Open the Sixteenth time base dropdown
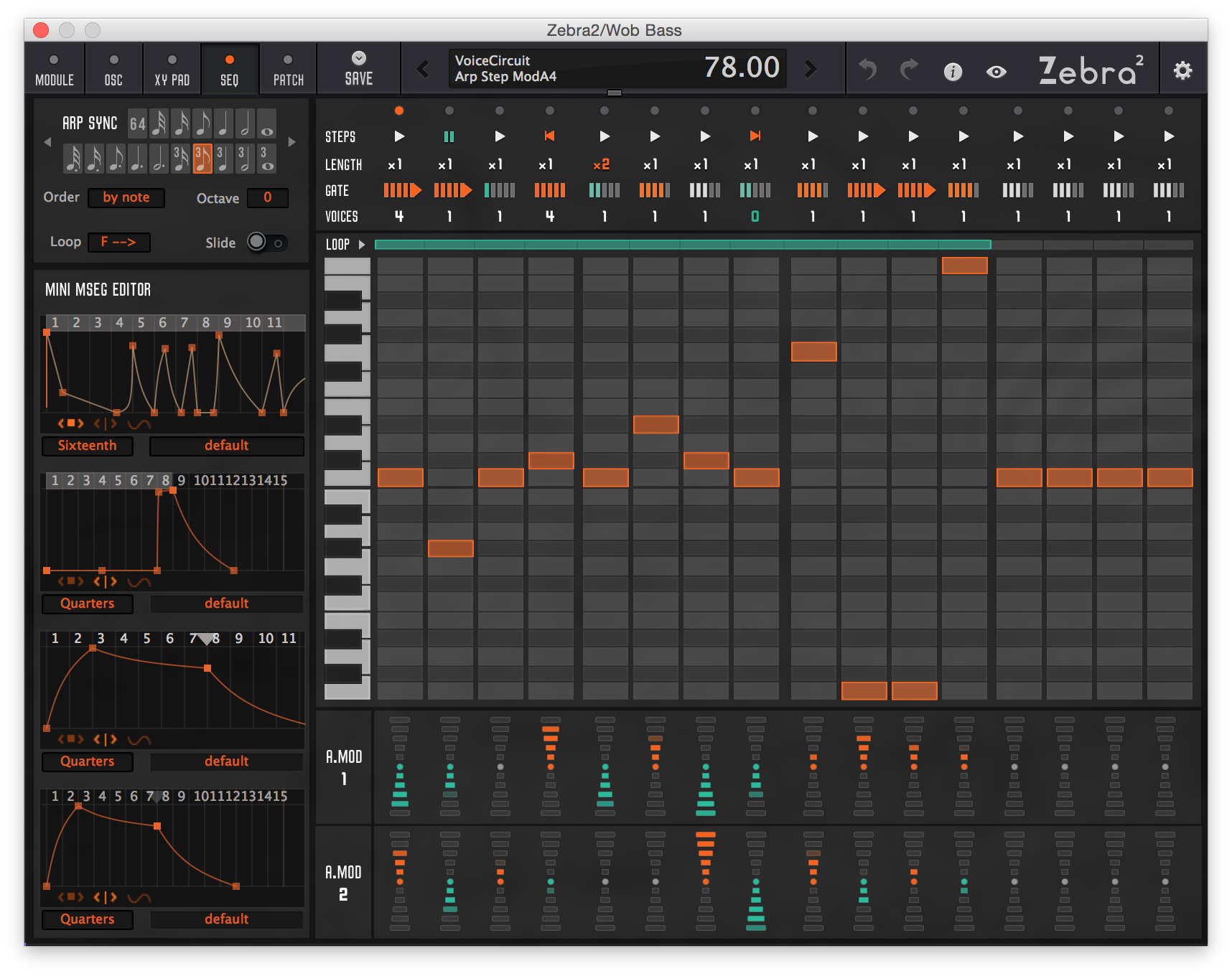 (88, 446)
